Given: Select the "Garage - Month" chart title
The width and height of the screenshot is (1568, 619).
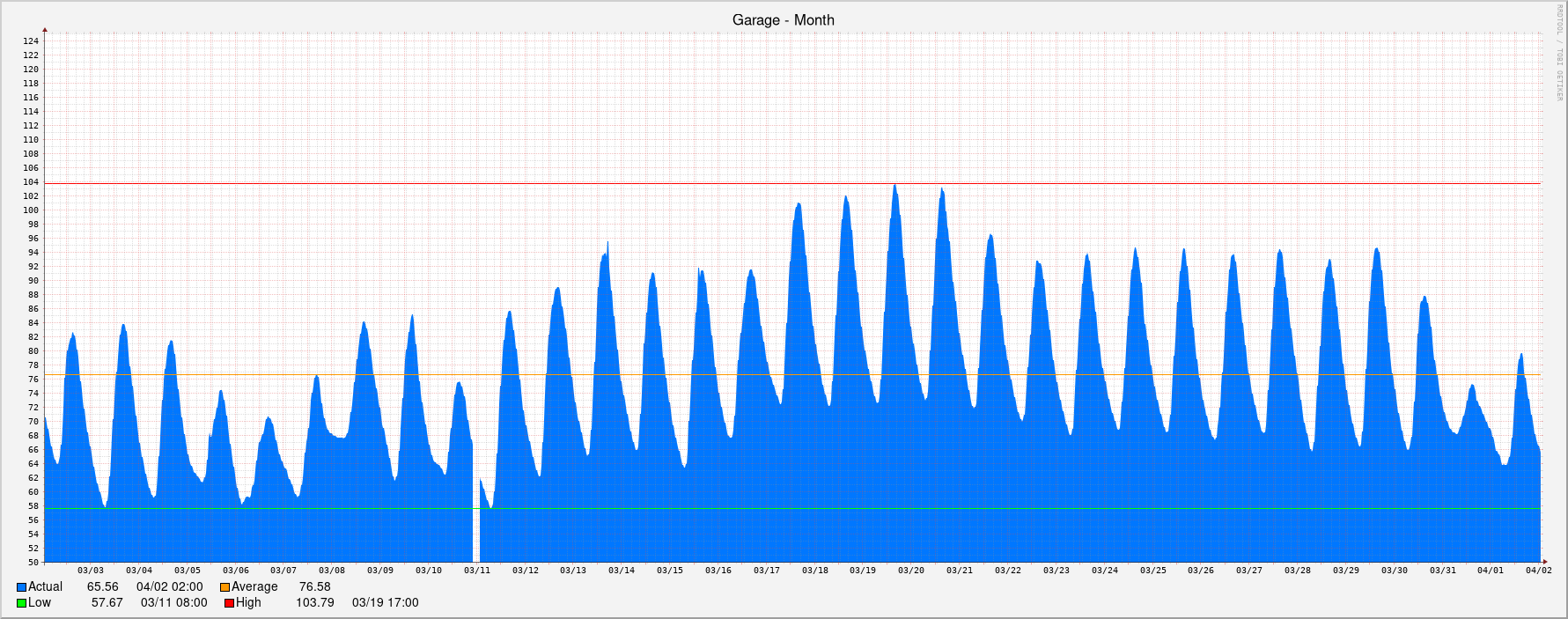Looking at the screenshot, I should [x=783, y=19].
